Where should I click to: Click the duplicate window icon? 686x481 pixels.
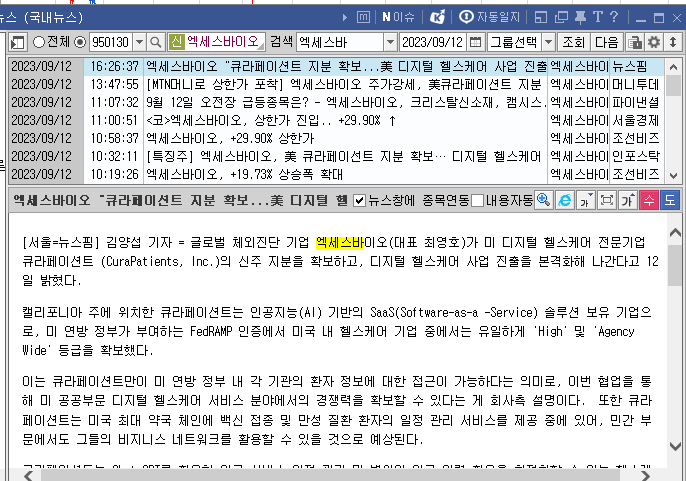coord(561,18)
